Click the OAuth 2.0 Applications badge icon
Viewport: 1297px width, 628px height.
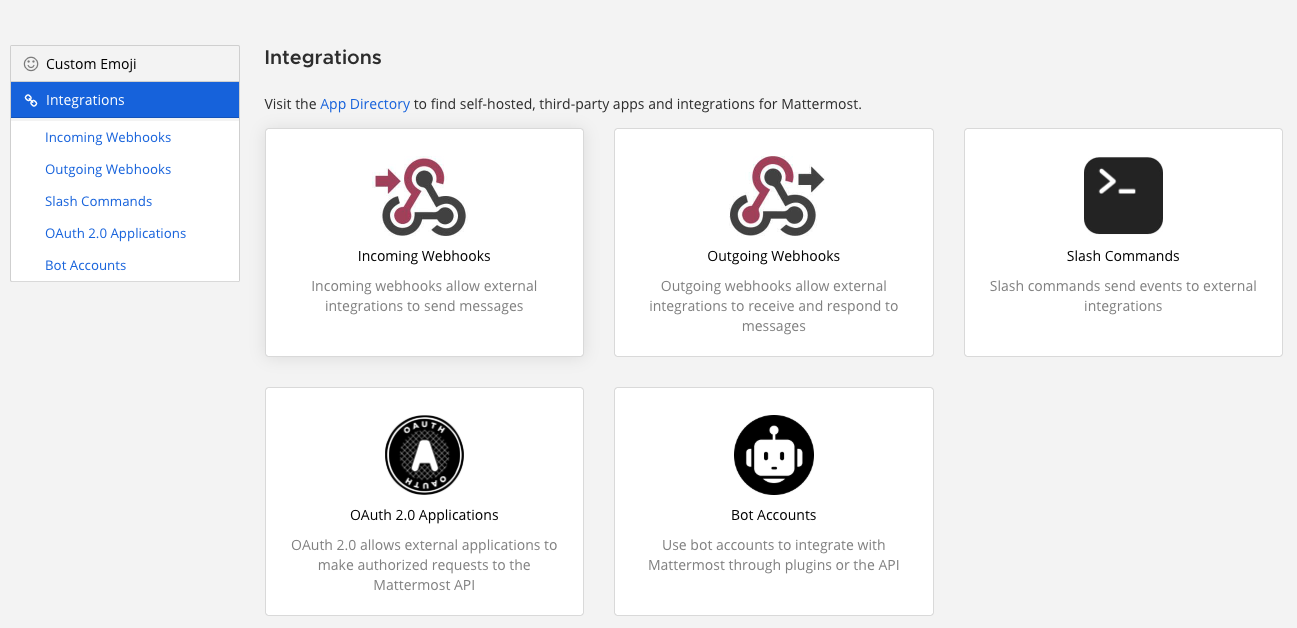coord(424,455)
